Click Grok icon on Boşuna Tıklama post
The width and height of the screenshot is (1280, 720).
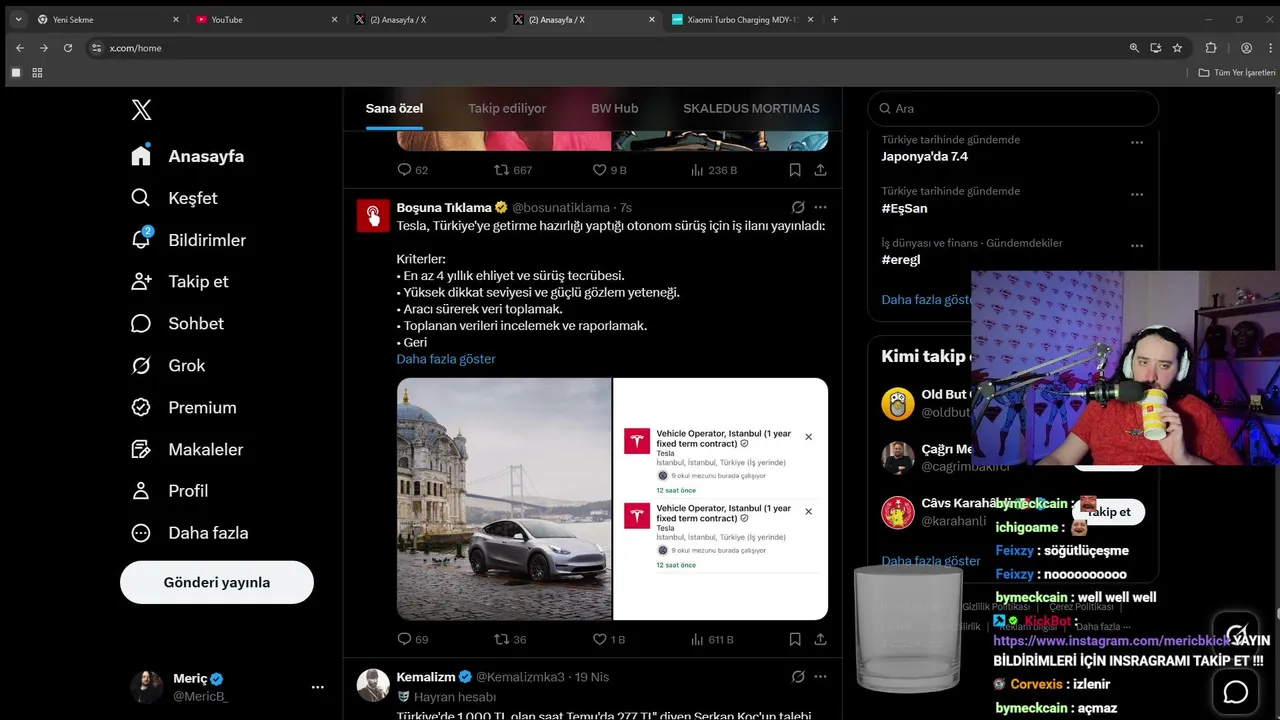pos(798,207)
